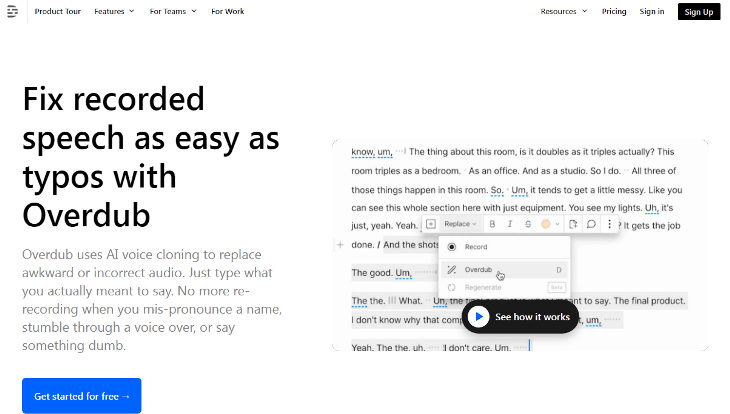Select Overdub from the Replace menu
This screenshot has width=730, height=414.
[x=505, y=270]
